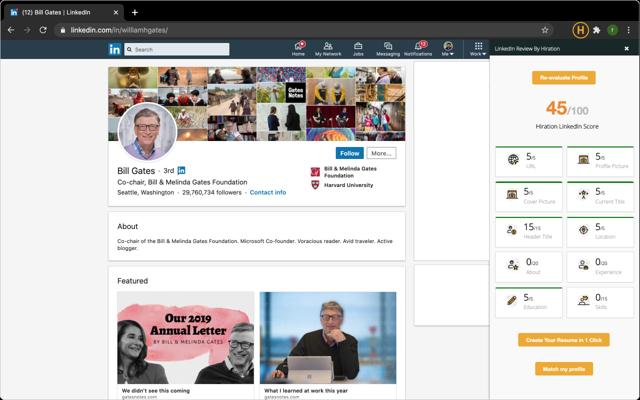The image size is (640, 400).
Task: Open the LinkedIn Home icon
Action: click(298, 47)
